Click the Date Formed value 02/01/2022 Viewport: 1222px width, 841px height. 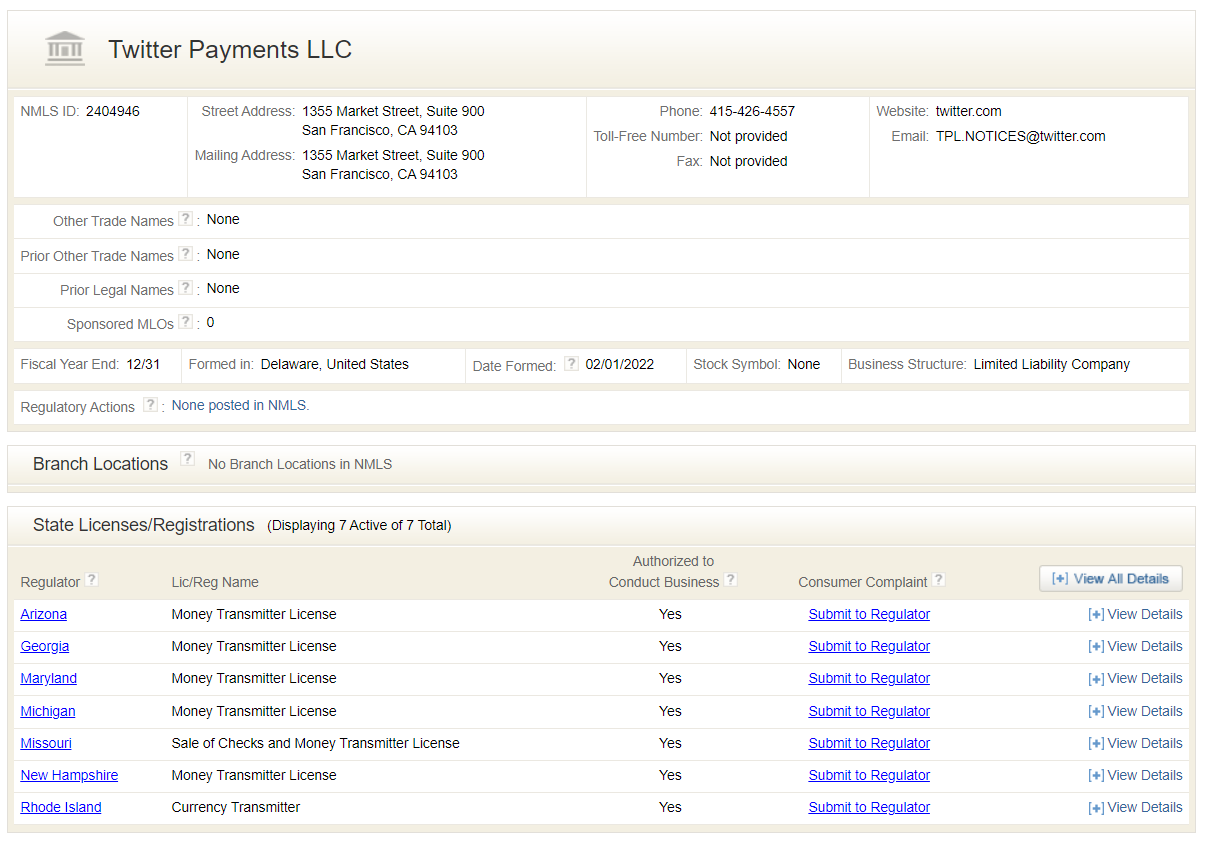(x=620, y=364)
